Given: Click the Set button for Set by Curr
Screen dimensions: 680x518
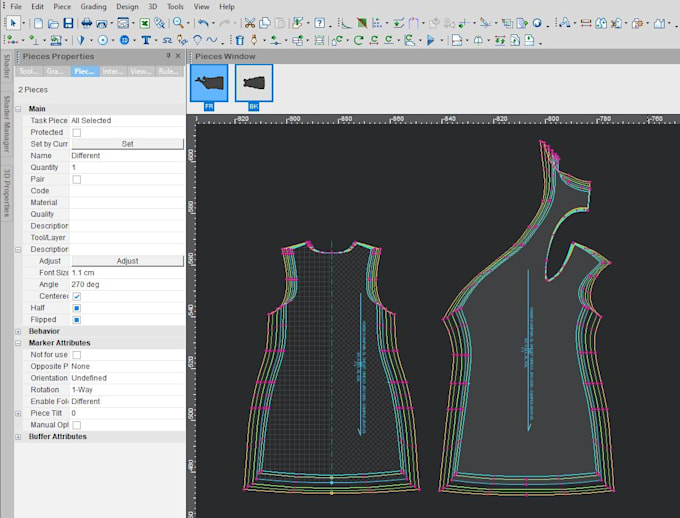Looking at the screenshot, I should coord(128,144).
